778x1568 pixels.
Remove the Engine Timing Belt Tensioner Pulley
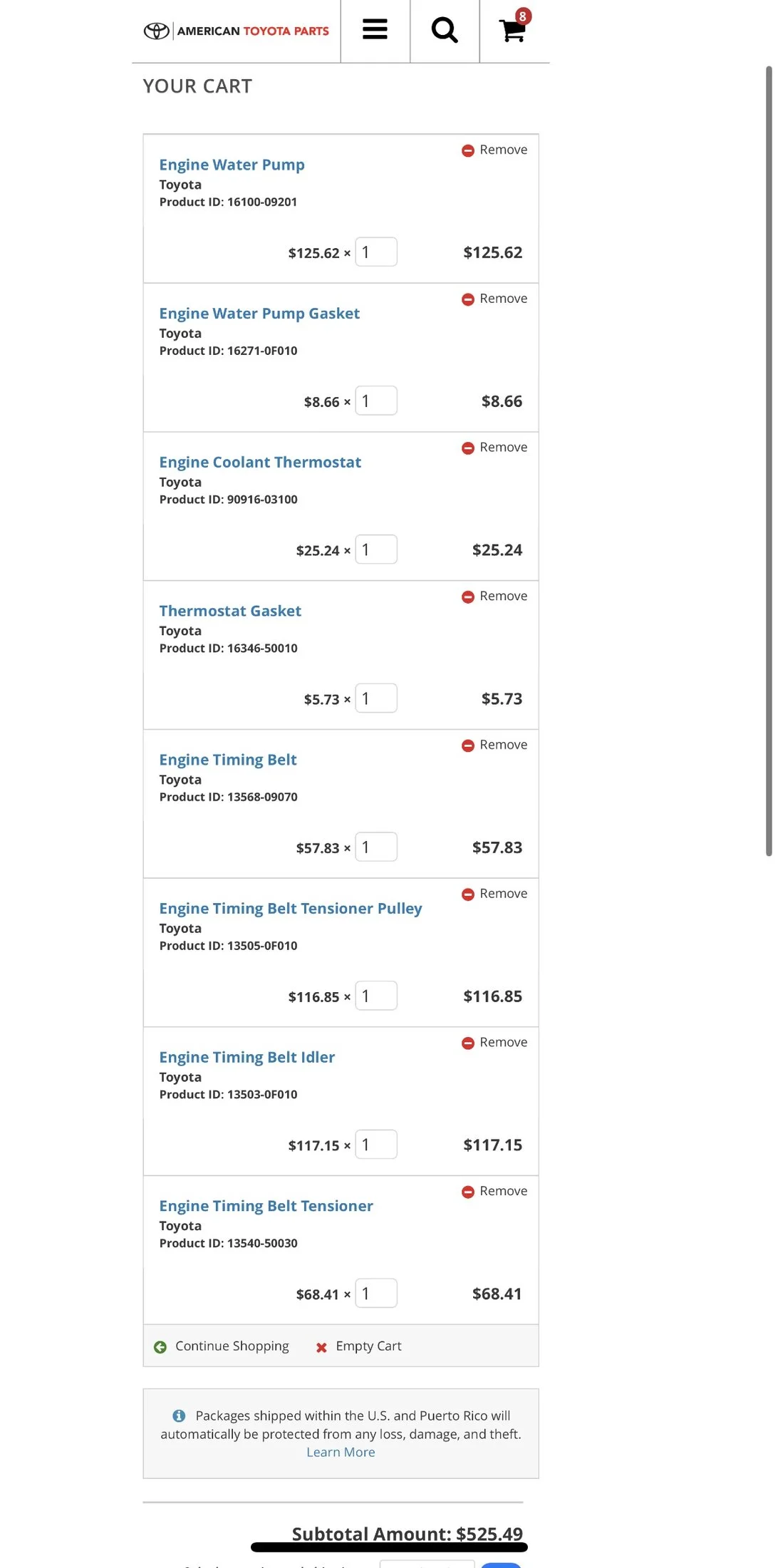[494, 894]
